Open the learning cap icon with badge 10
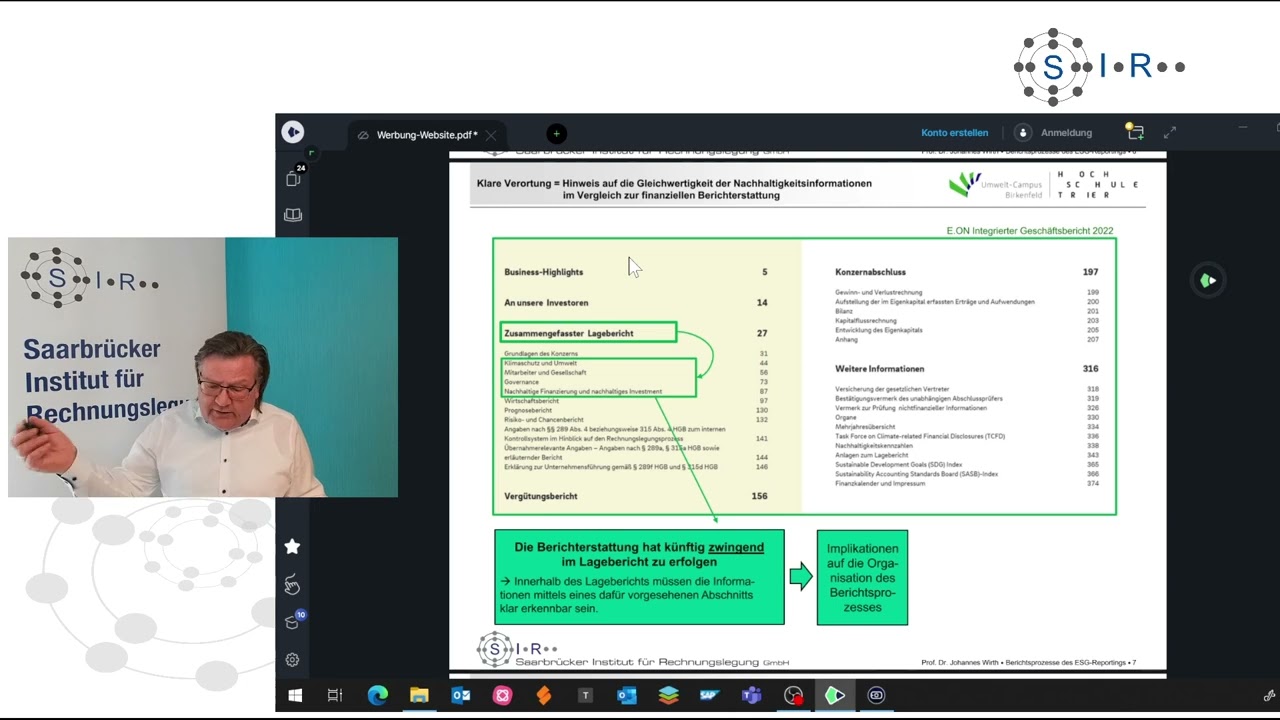 click(293, 621)
